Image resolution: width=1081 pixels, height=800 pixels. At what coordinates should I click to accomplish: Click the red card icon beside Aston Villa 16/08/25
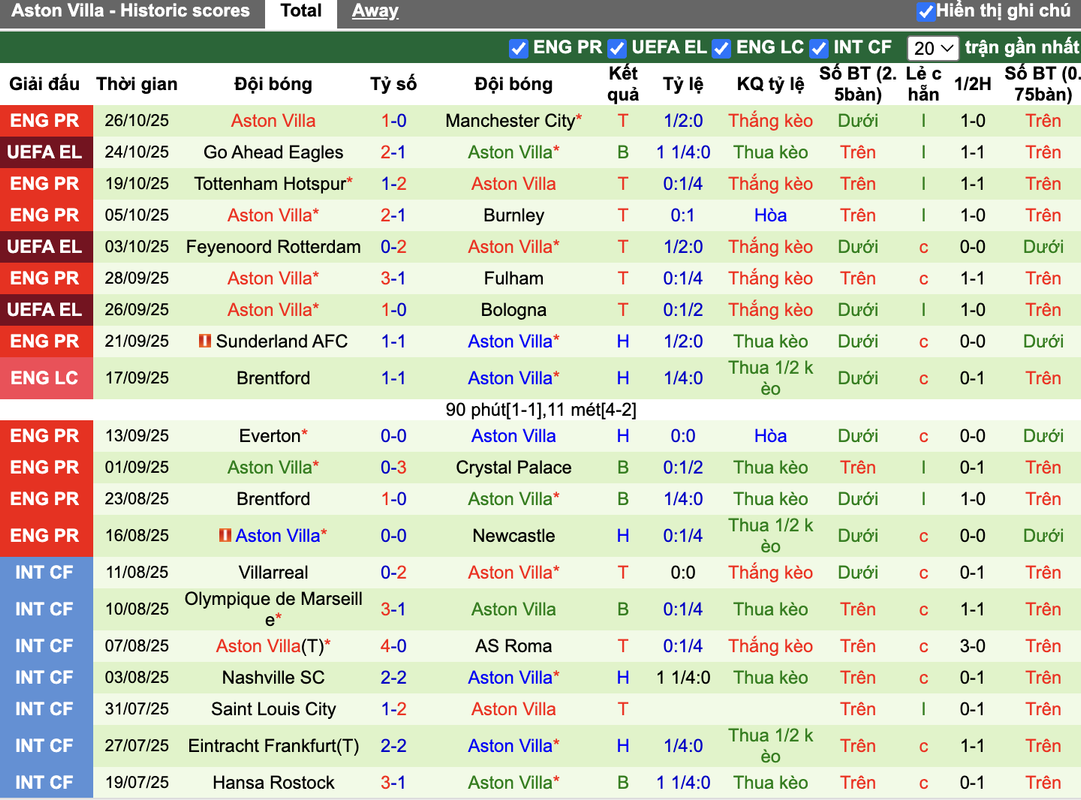(224, 535)
